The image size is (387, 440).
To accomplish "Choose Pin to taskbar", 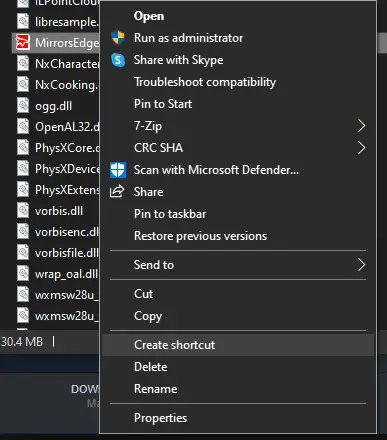I will (238, 214).
